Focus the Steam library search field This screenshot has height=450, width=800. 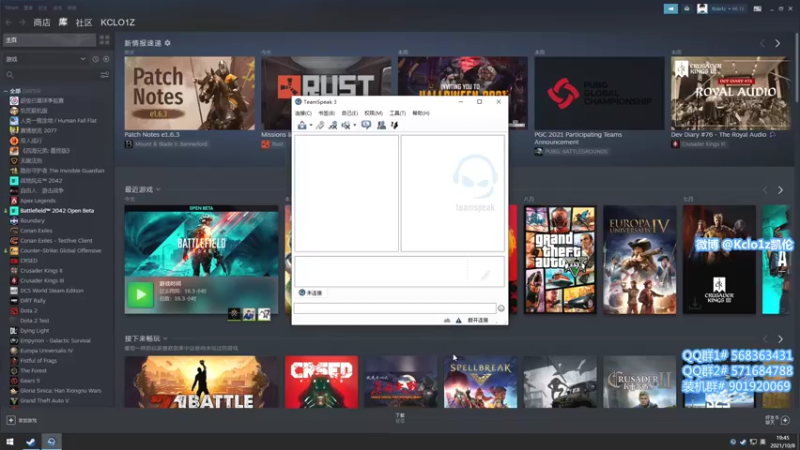52,75
